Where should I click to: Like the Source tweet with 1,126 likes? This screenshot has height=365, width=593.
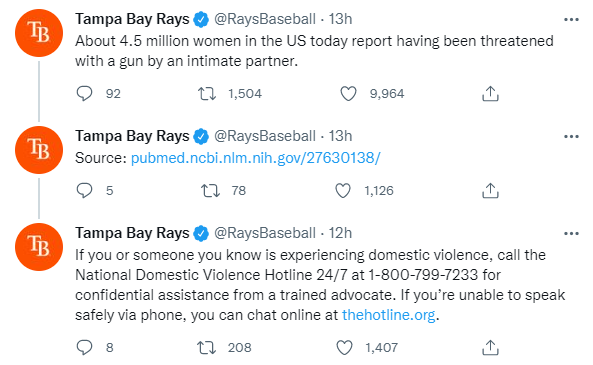343,190
